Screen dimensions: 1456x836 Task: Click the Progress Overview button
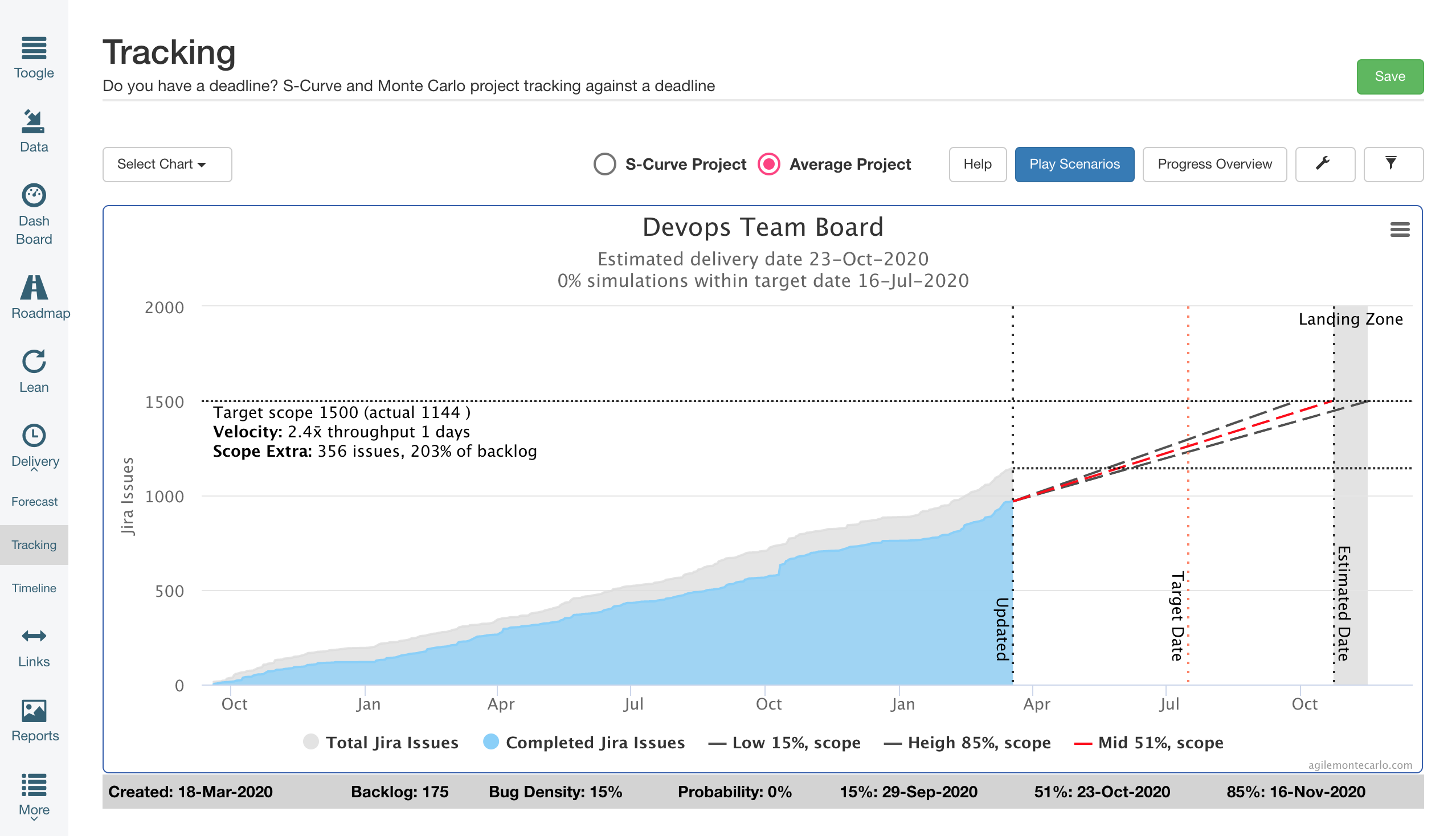(1213, 164)
